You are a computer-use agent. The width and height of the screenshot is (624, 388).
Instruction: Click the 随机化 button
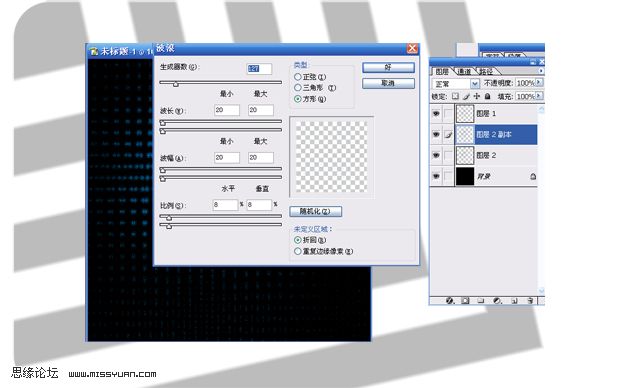click(x=315, y=211)
